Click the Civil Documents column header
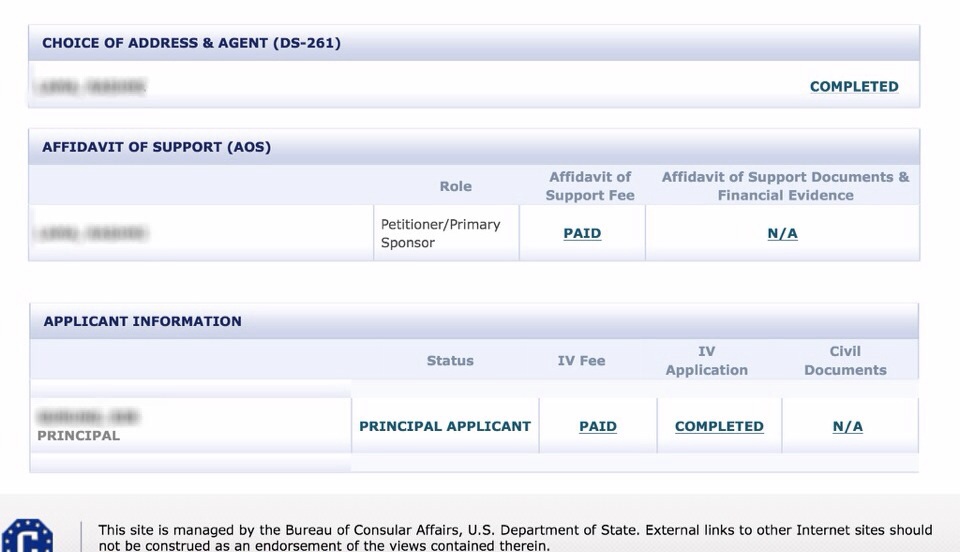The width and height of the screenshot is (960, 552). pos(845,360)
